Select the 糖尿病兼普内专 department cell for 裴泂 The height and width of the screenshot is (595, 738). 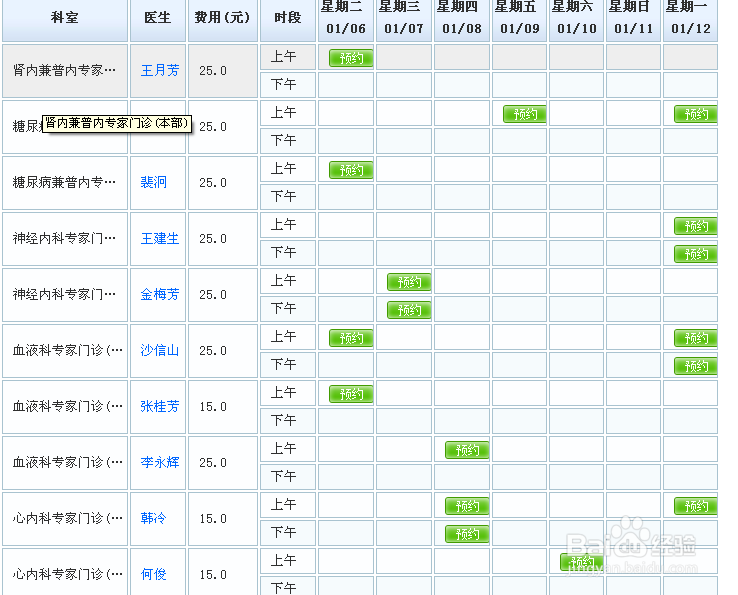(64, 182)
